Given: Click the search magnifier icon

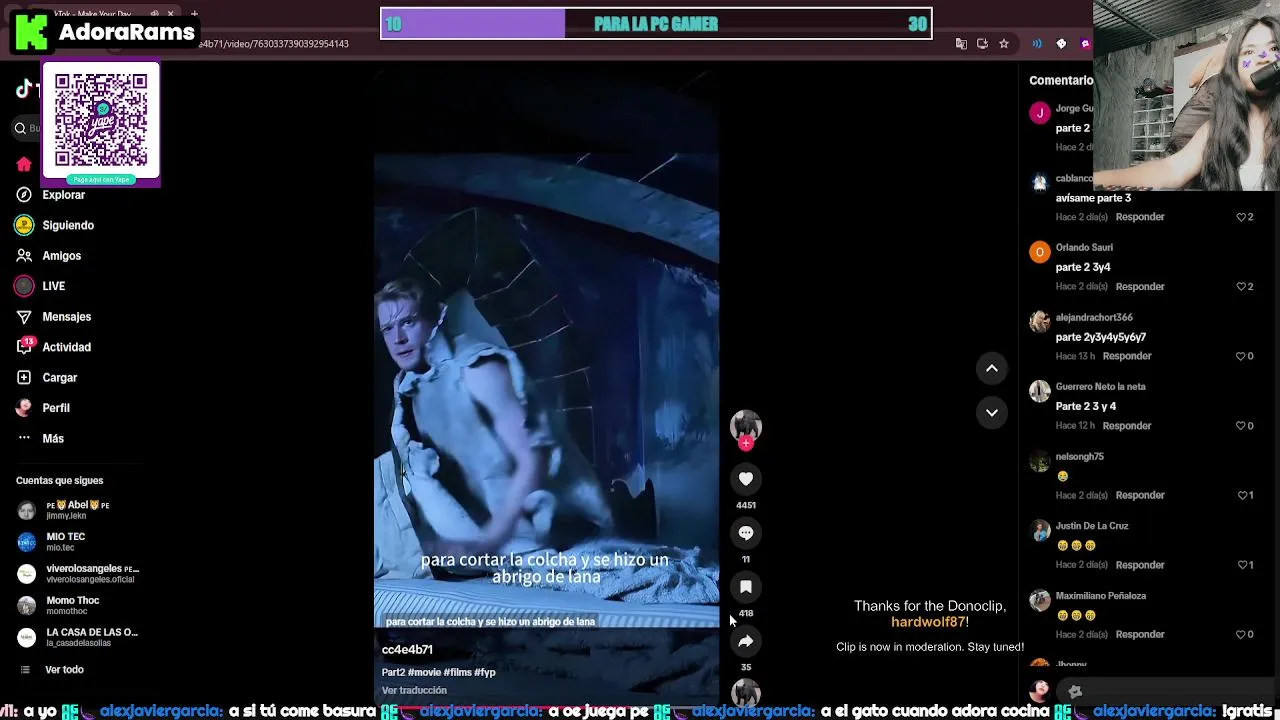Looking at the screenshot, I should 20,128.
